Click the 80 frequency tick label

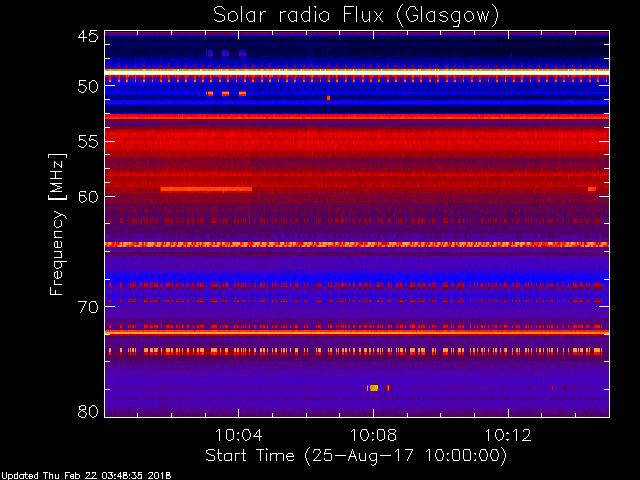[88, 411]
